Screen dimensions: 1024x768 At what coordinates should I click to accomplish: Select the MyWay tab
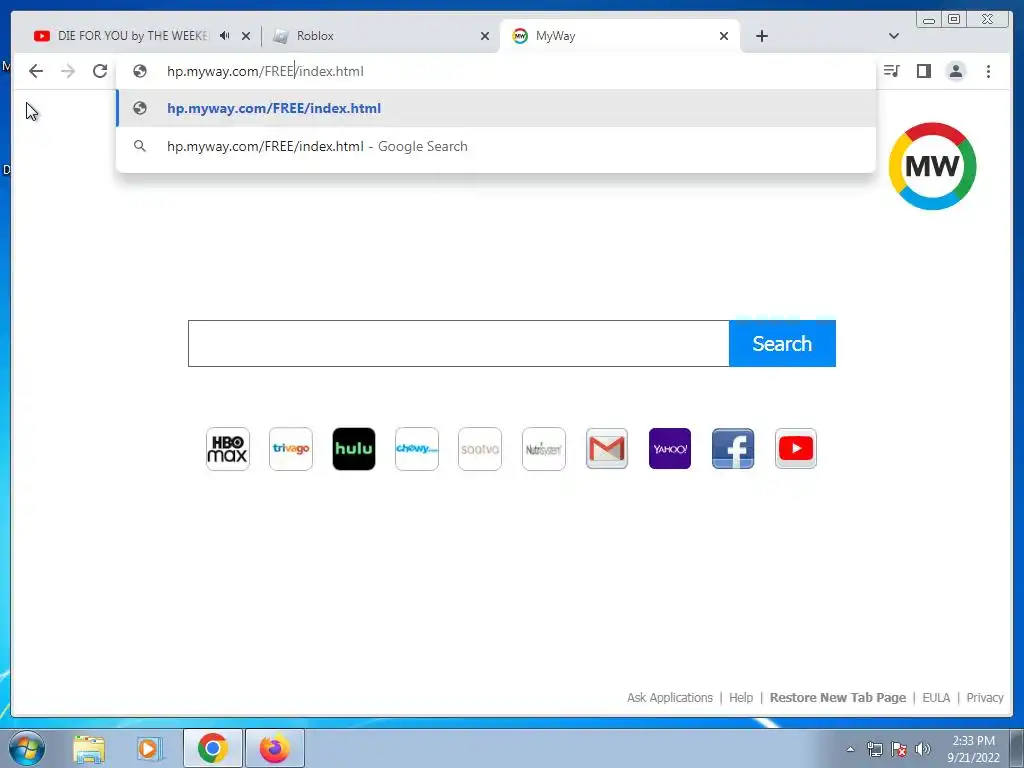coord(619,36)
